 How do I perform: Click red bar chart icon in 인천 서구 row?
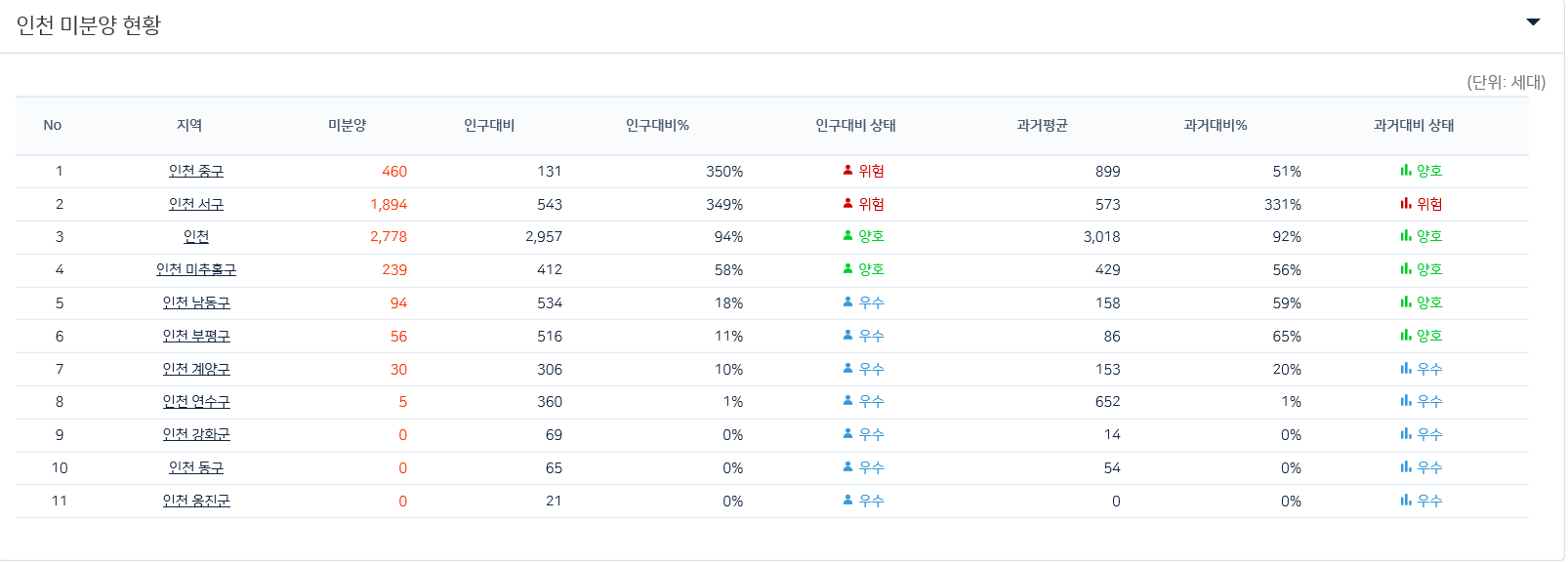[1406, 203]
